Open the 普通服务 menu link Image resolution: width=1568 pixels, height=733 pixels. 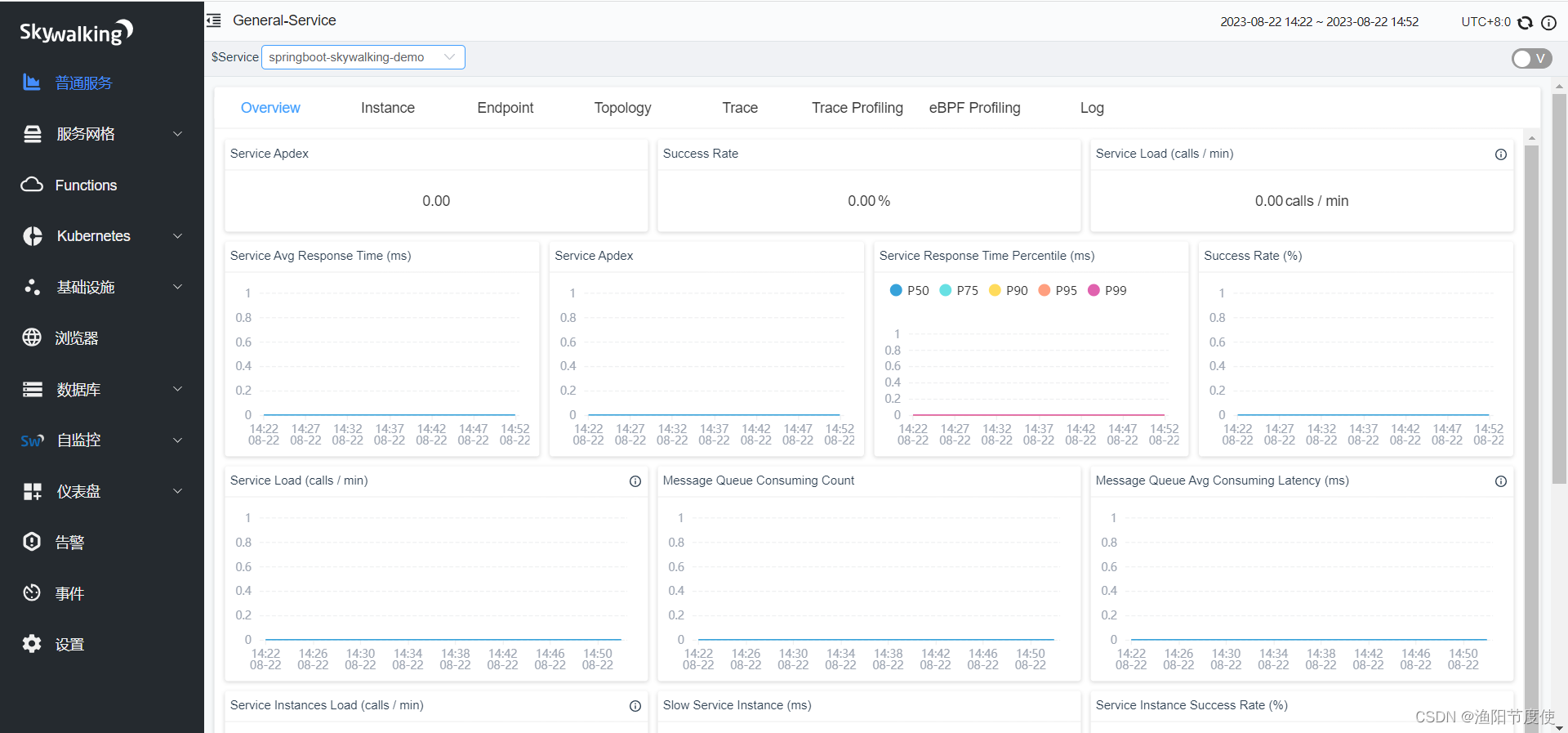click(84, 83)
